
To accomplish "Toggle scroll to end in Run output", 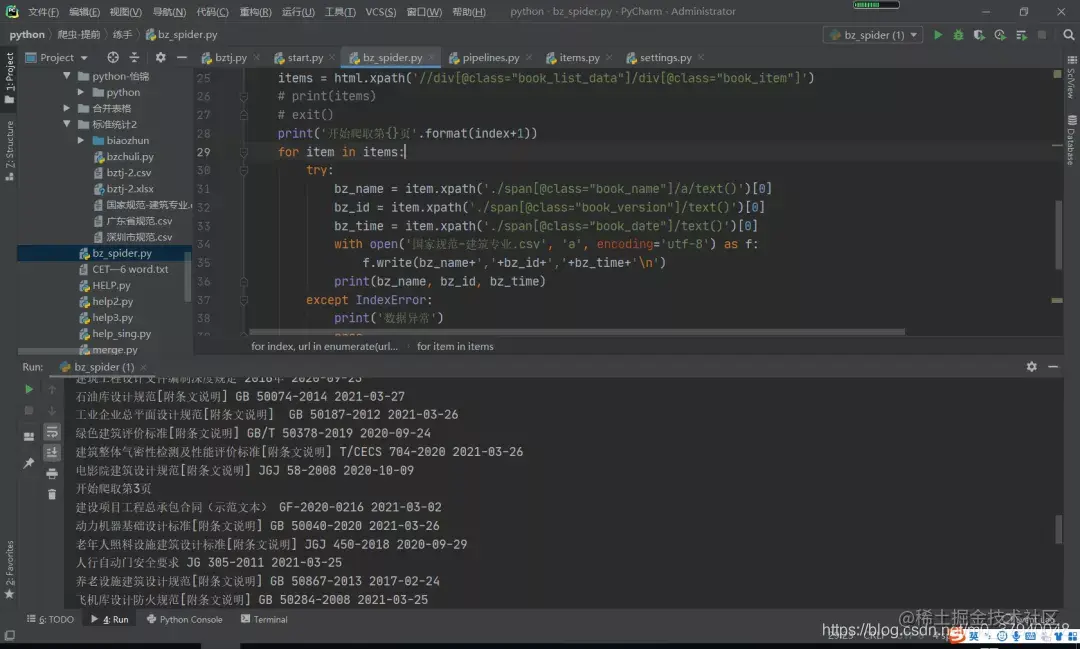I will pyautogui.click(x=52, y=453).
